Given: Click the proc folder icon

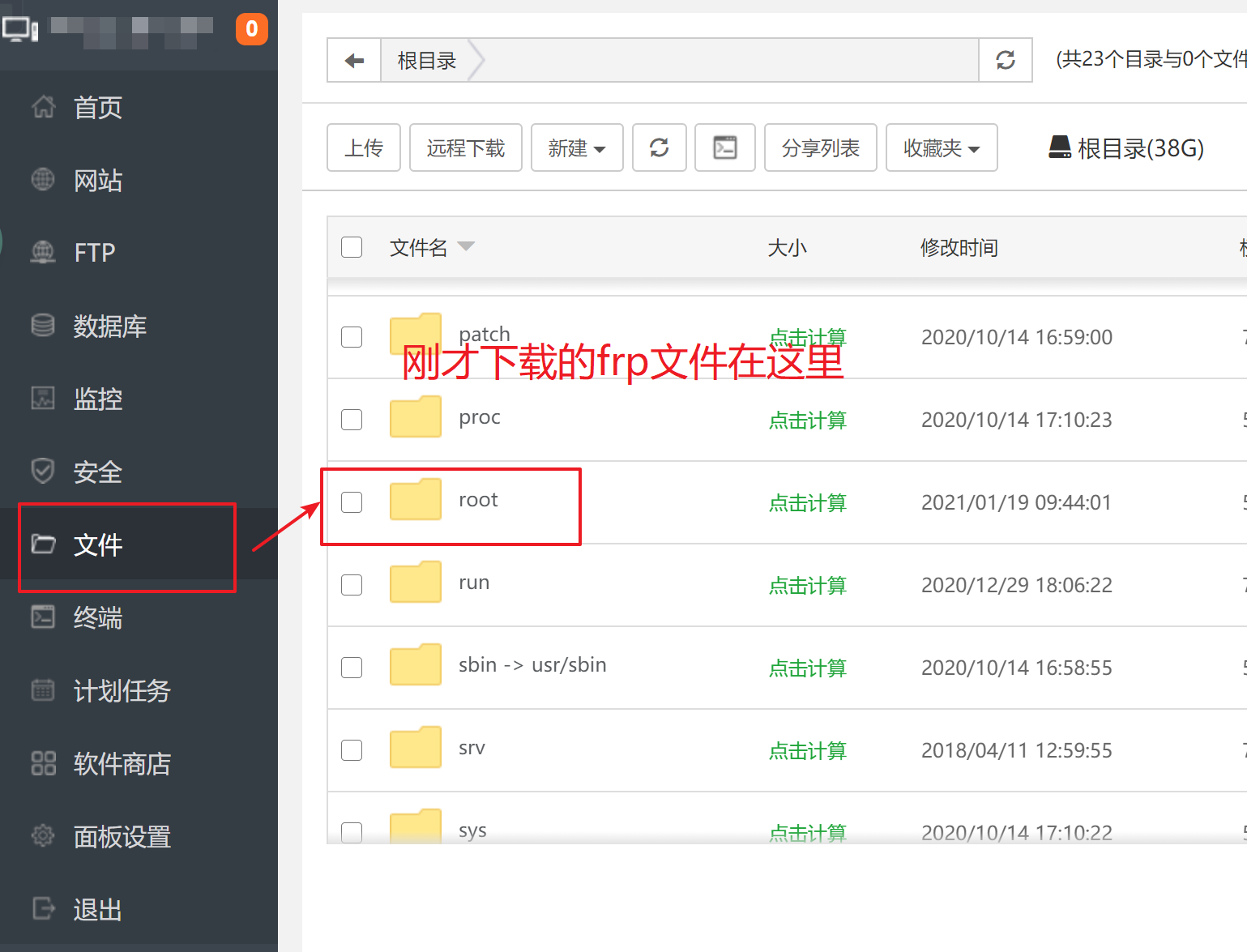Looking at the screenshot, I should coord(416,416).
